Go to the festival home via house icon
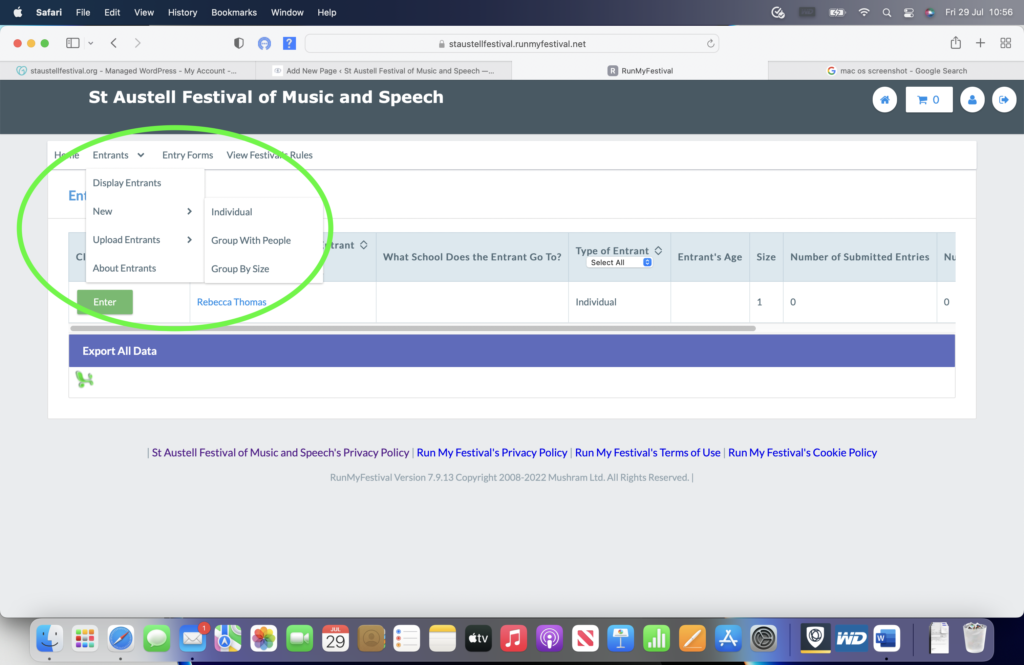The height and width of the screenshot is (665, 1024). tap(884, 100)
